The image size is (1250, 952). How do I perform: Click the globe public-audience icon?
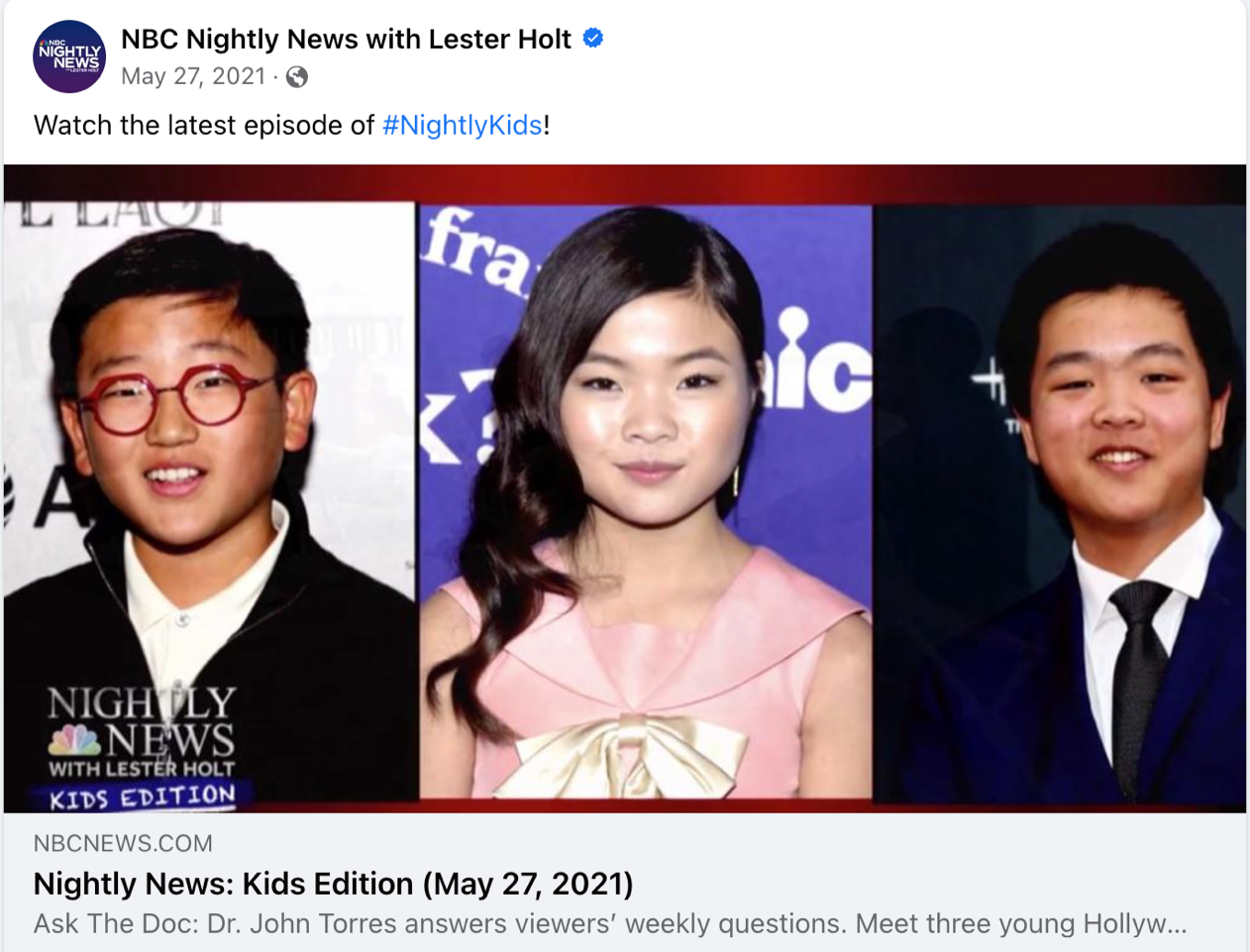(296, 77)
